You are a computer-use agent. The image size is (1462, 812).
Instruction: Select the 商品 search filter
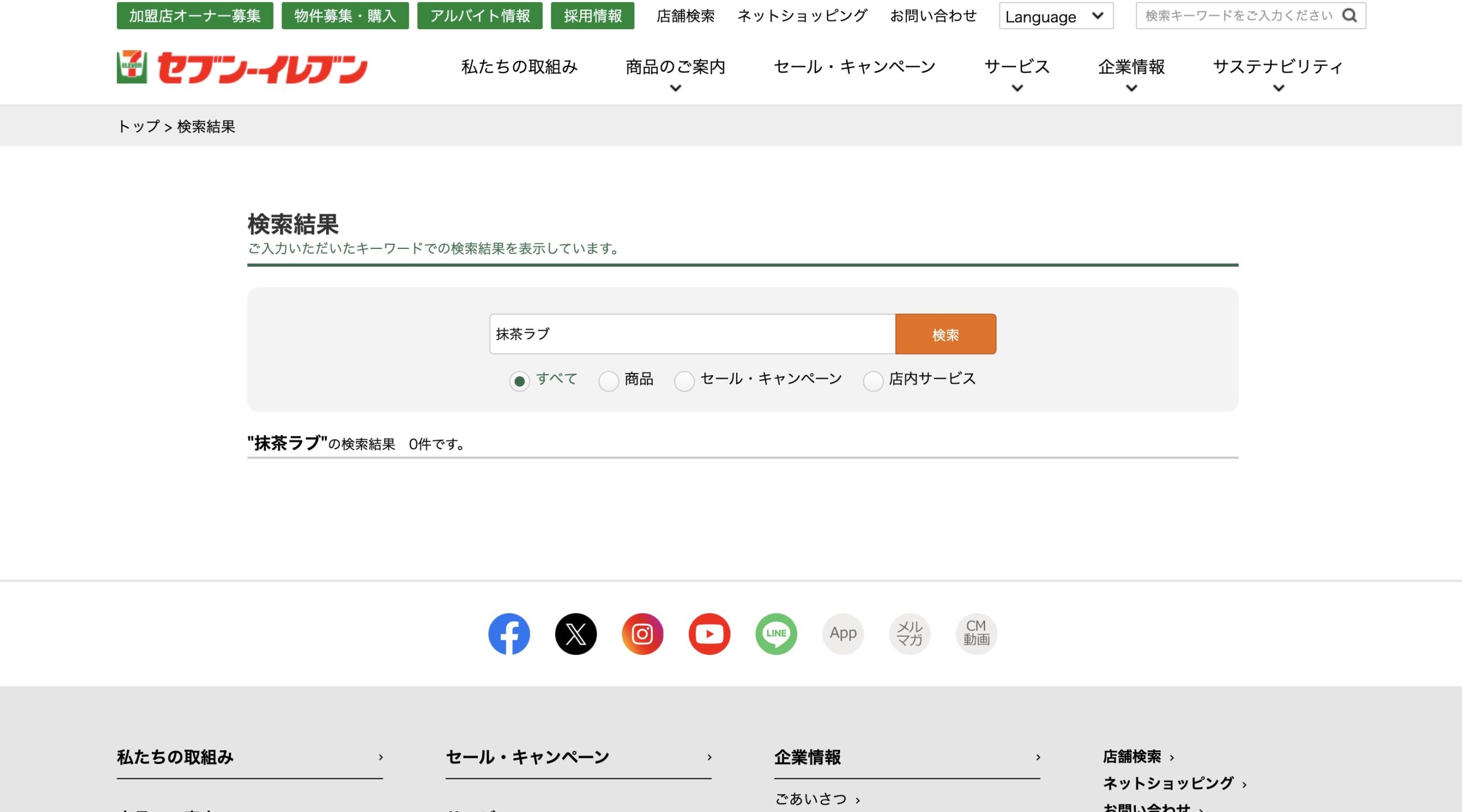[x=609, y=381]
